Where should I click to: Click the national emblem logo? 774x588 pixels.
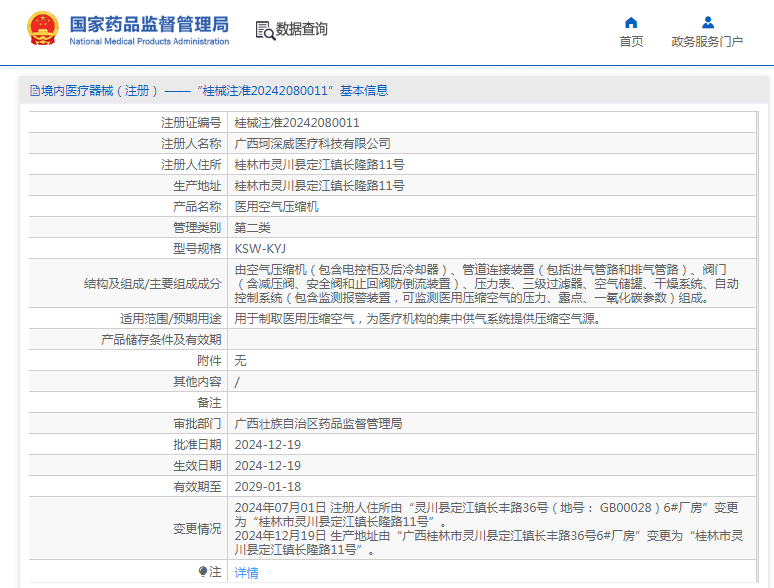[43, 29]
